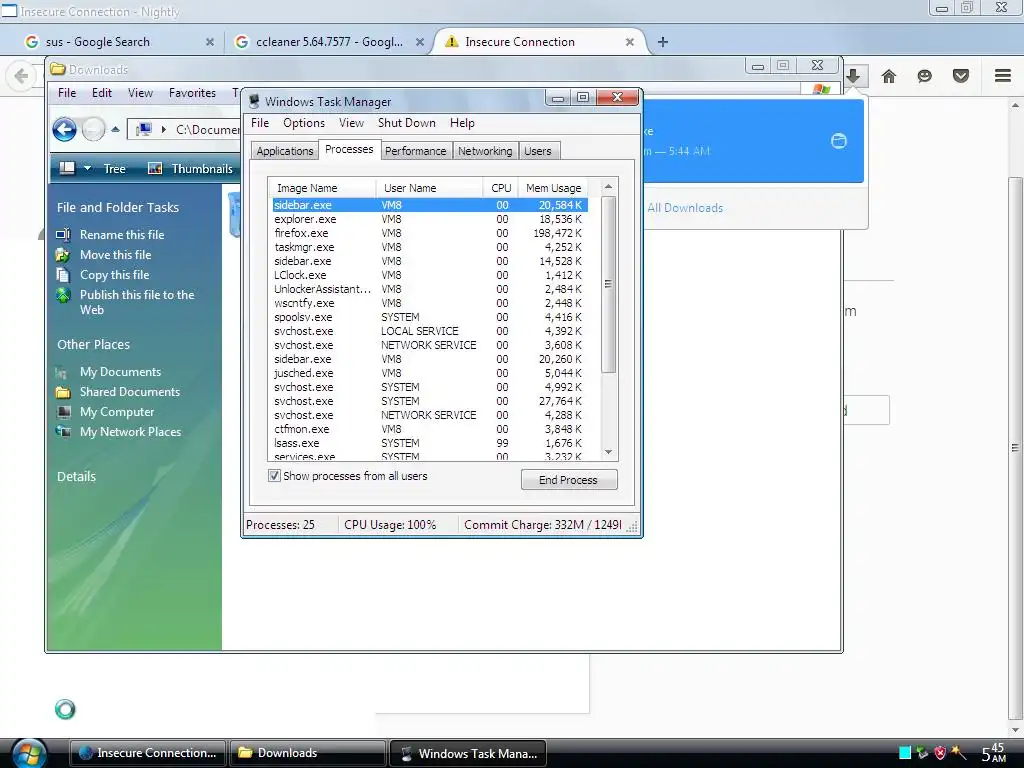The width and height of the screenshot is (1024, 768).
Task: Click the process list scrollbar thumb
Action: tap(608, 284)
